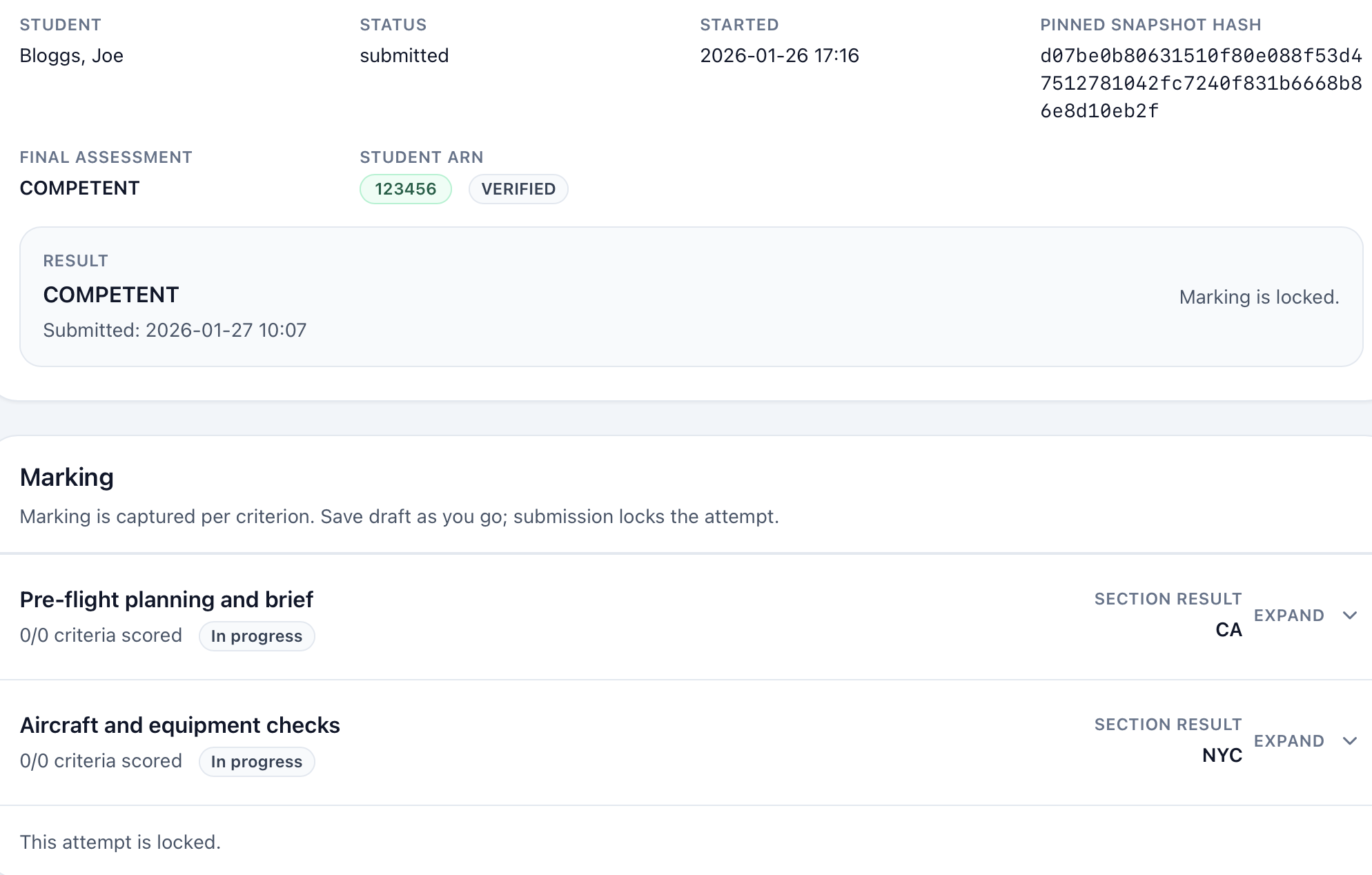Screen dimensions: 1372x875
Task: Click the chevron icon for Pre-flight planning
Action: tap(1350, 616)
